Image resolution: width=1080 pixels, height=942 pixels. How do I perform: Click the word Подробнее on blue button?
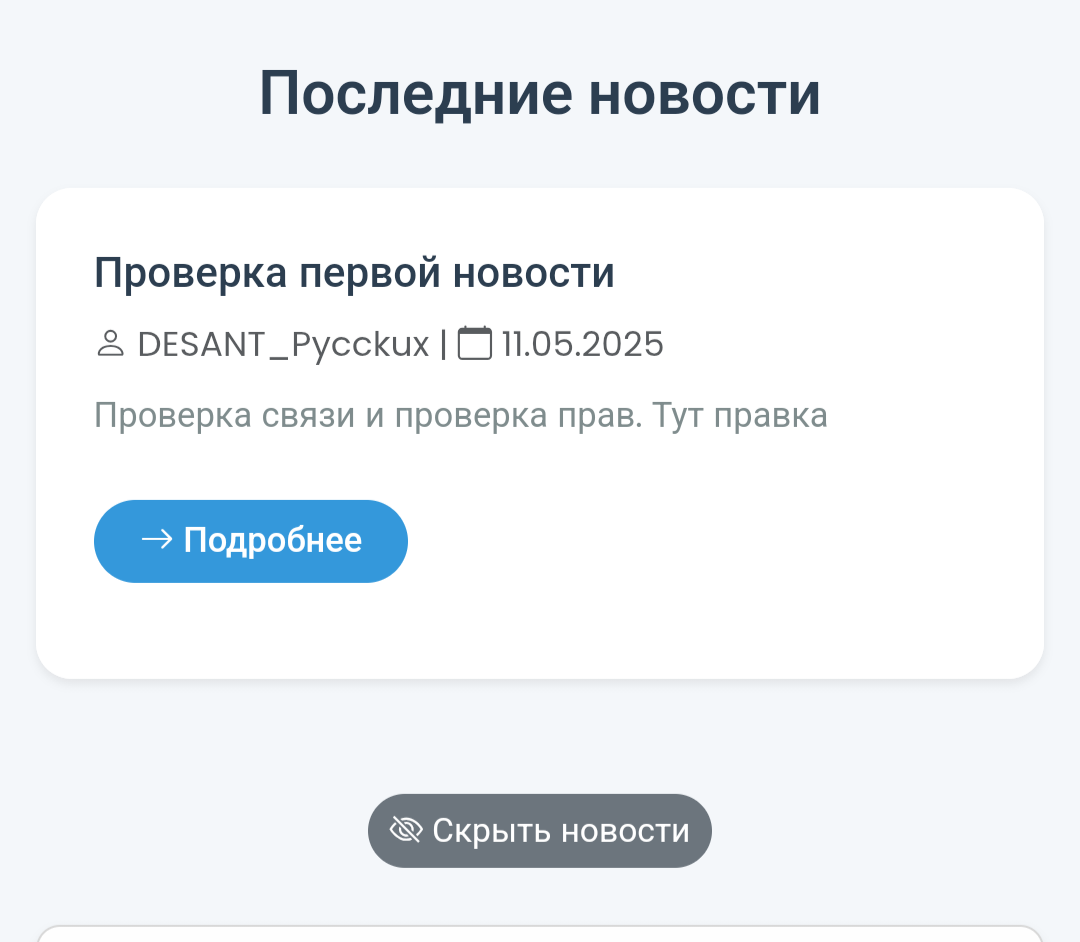[x=273, y=541]
